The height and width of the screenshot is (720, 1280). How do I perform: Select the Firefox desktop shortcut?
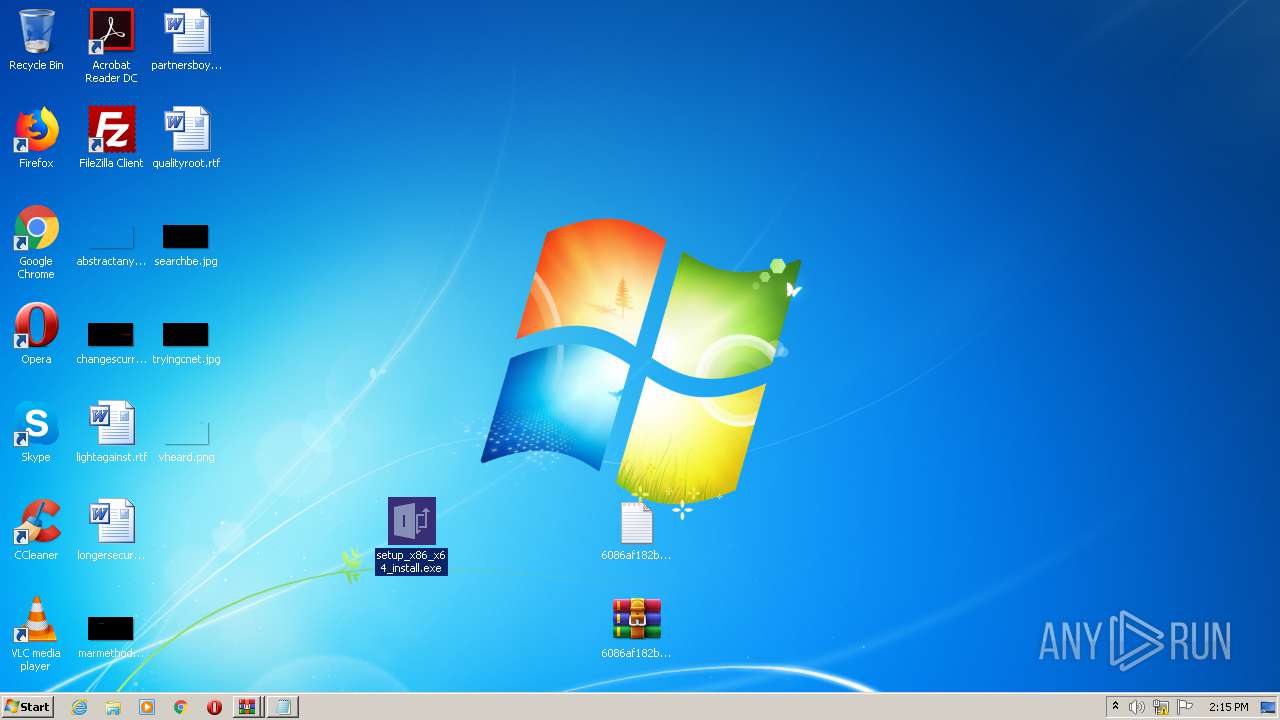(36, 138)
